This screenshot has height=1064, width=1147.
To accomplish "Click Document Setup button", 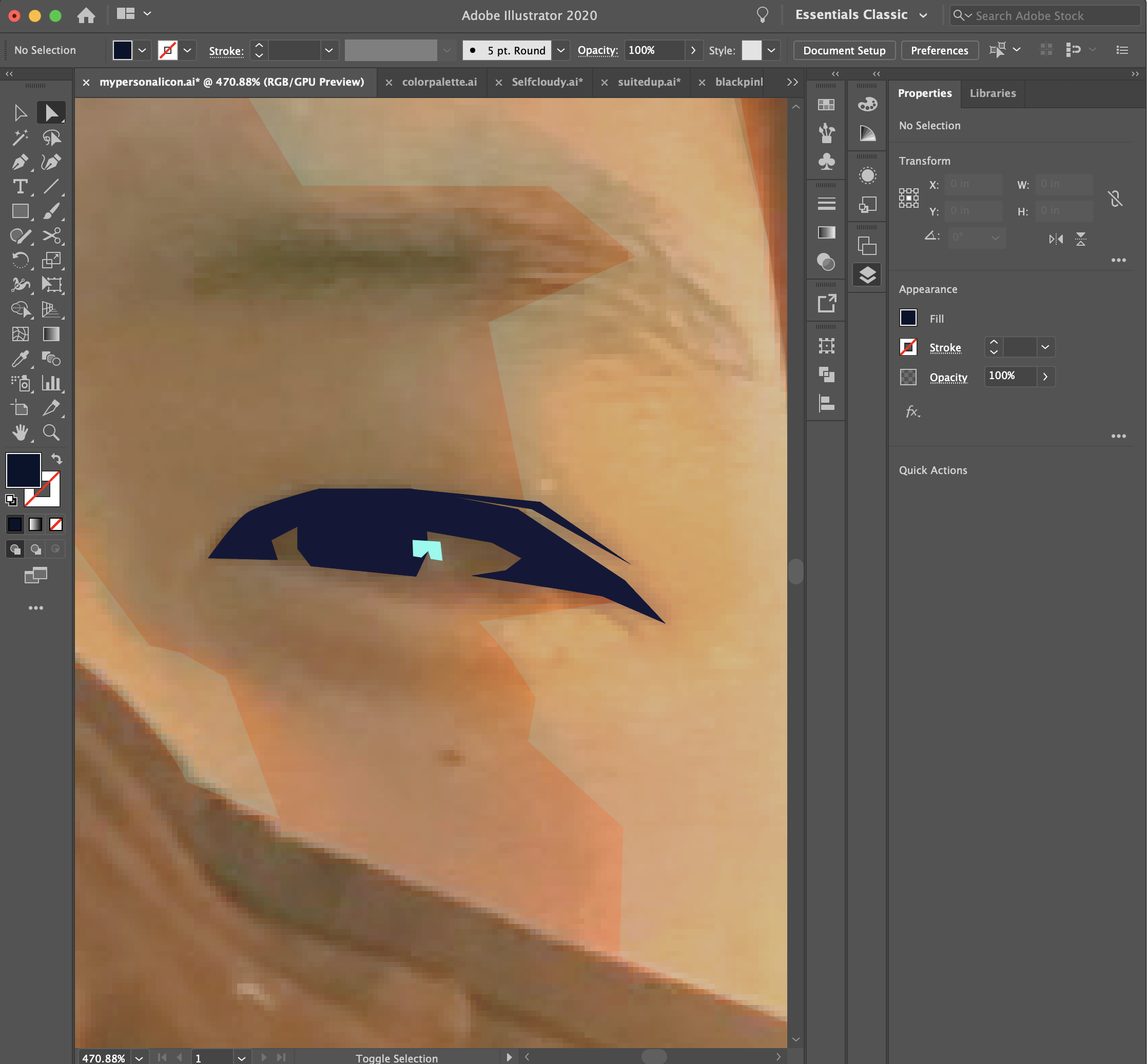I will click(x=844, y=50).
